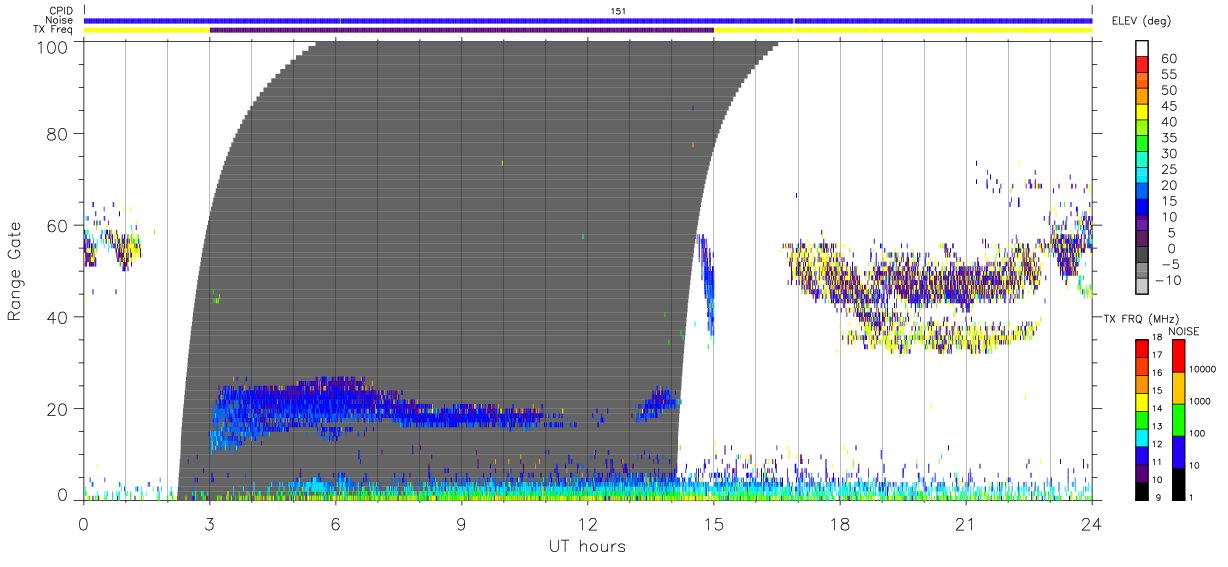Click the blue Noise bar above the plot

click(588, 20)
